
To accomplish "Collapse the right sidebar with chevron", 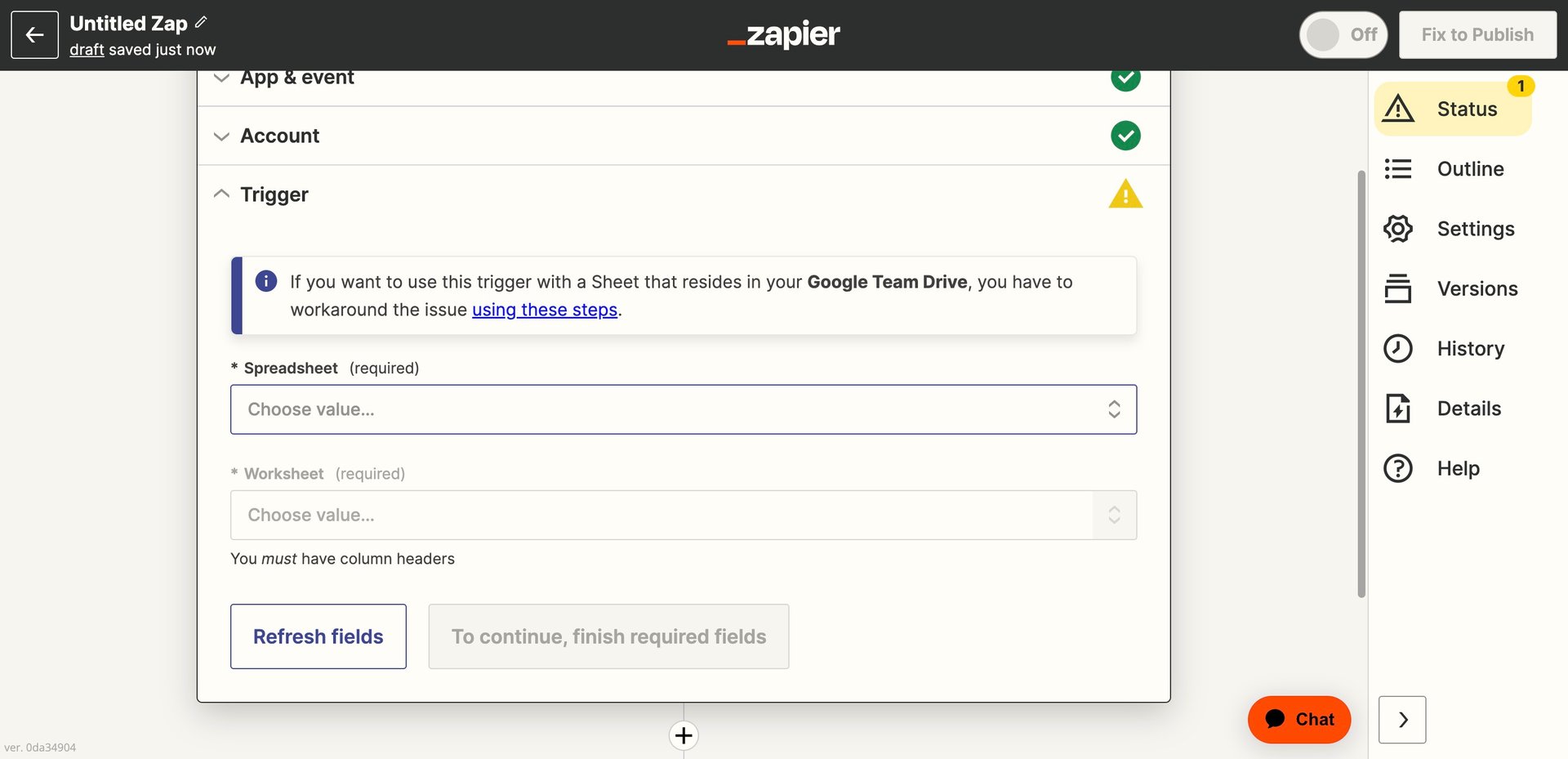I will [x=1402, y=720].
